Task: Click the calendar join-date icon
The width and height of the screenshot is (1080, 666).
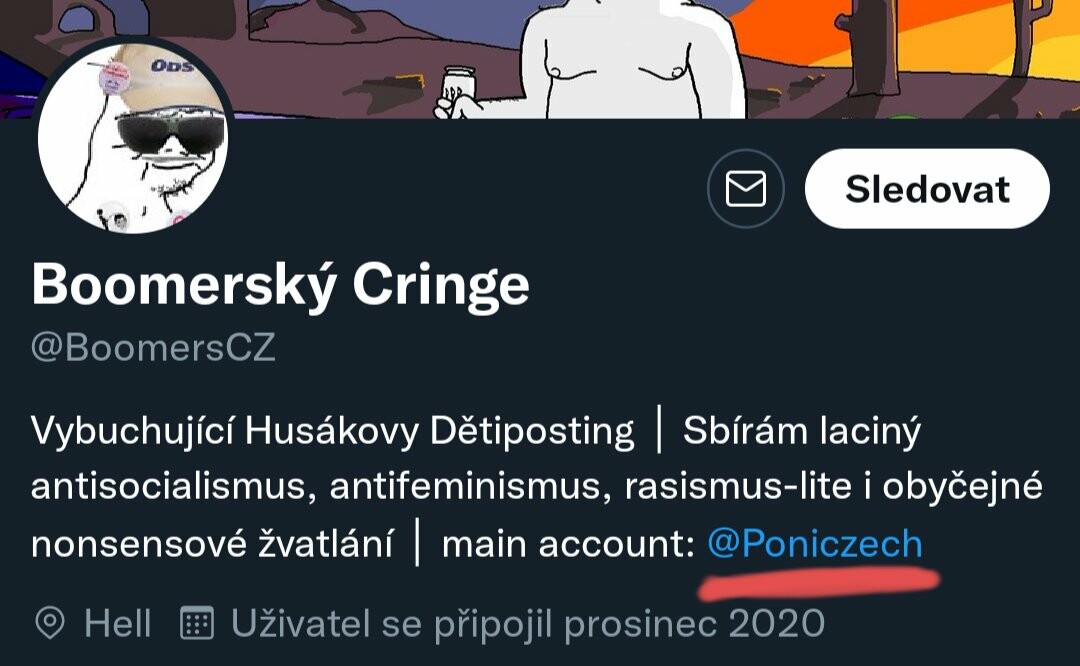Action: coord(197,623)
